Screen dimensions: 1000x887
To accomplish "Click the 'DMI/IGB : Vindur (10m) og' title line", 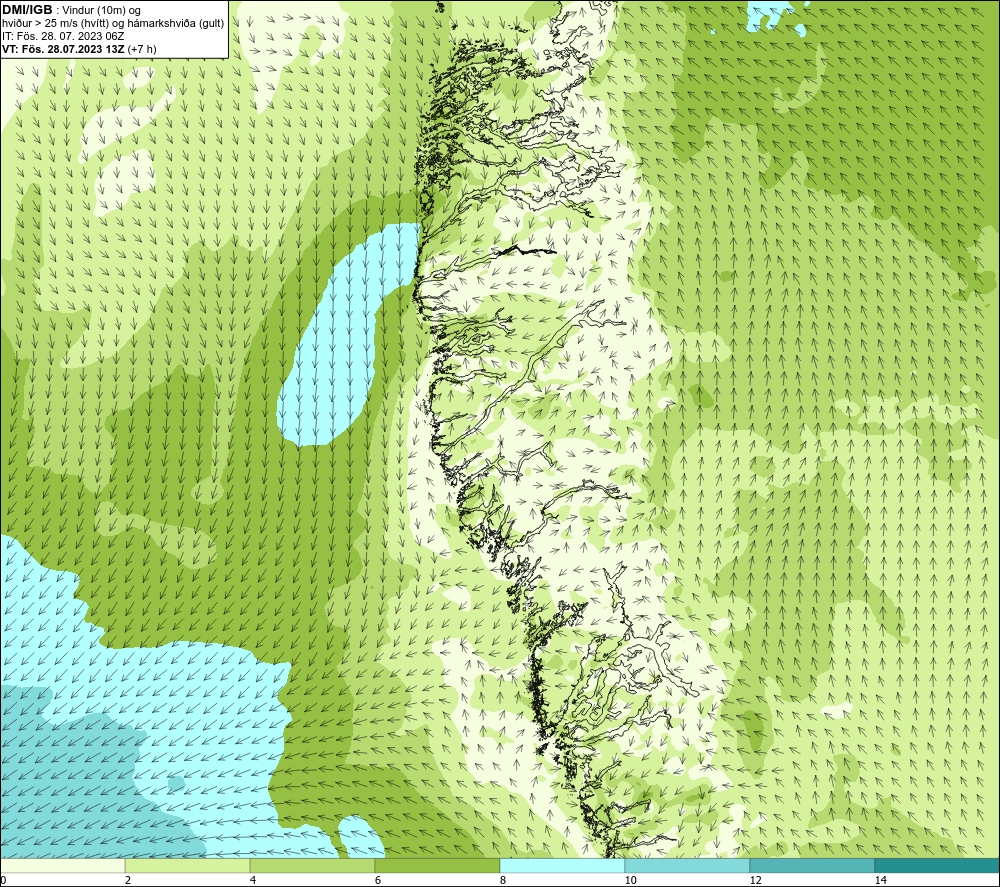I will [71, 10].
